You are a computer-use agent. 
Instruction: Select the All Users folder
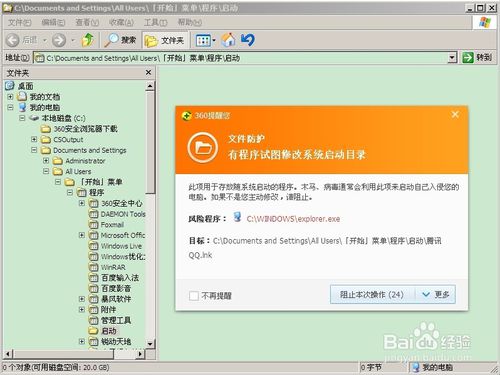(78, 171)
